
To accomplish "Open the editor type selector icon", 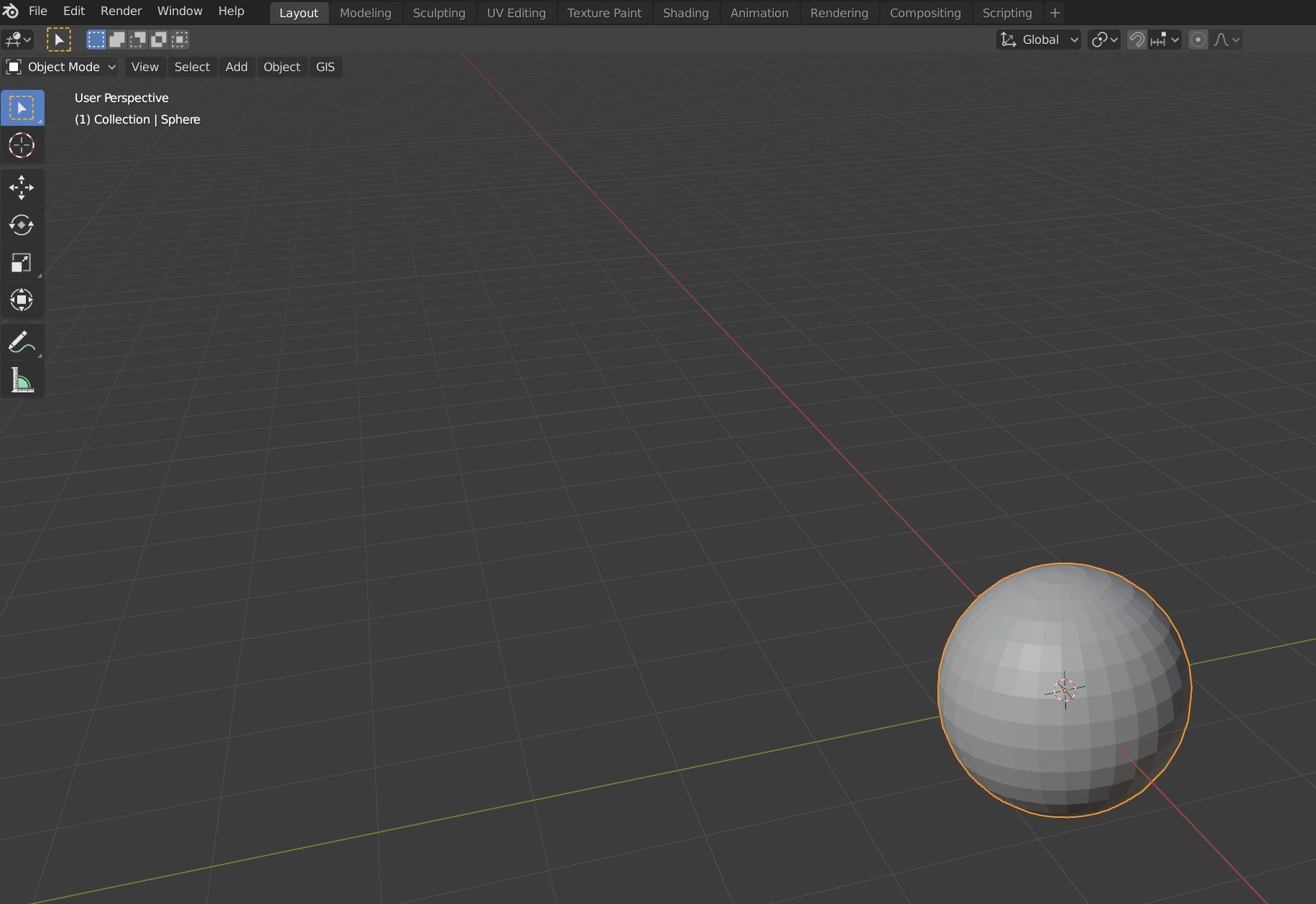I will tap(17, 40).
